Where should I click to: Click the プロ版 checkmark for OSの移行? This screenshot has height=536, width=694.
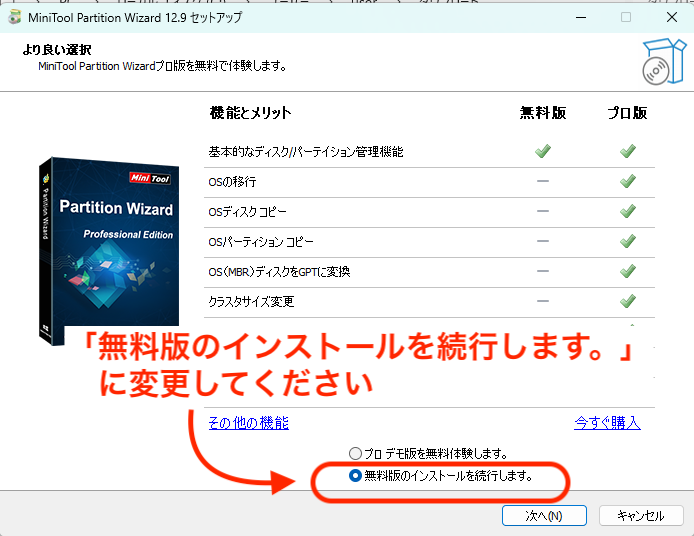[x=628, y=181]
